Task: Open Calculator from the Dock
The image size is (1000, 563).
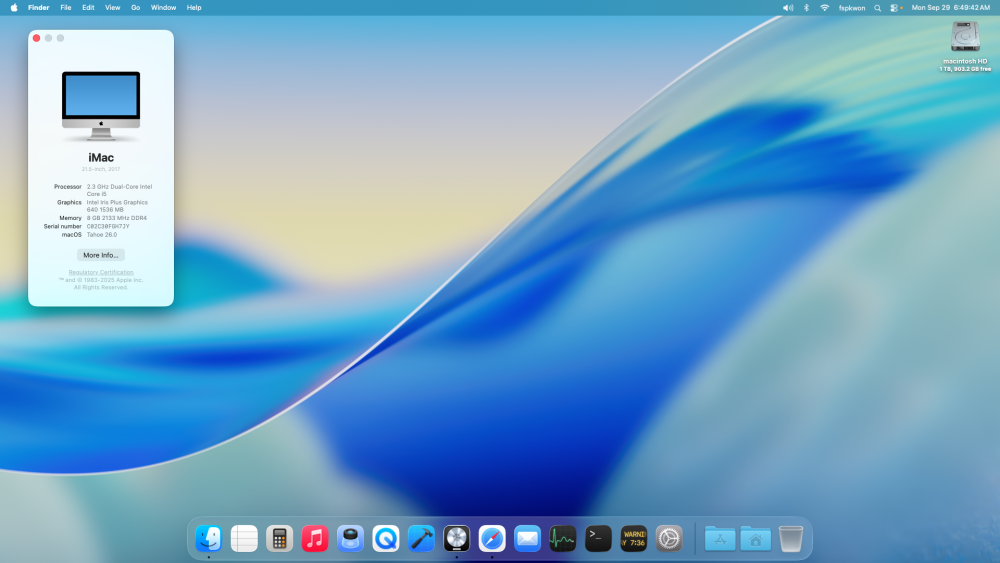Action: click(279, 538)
